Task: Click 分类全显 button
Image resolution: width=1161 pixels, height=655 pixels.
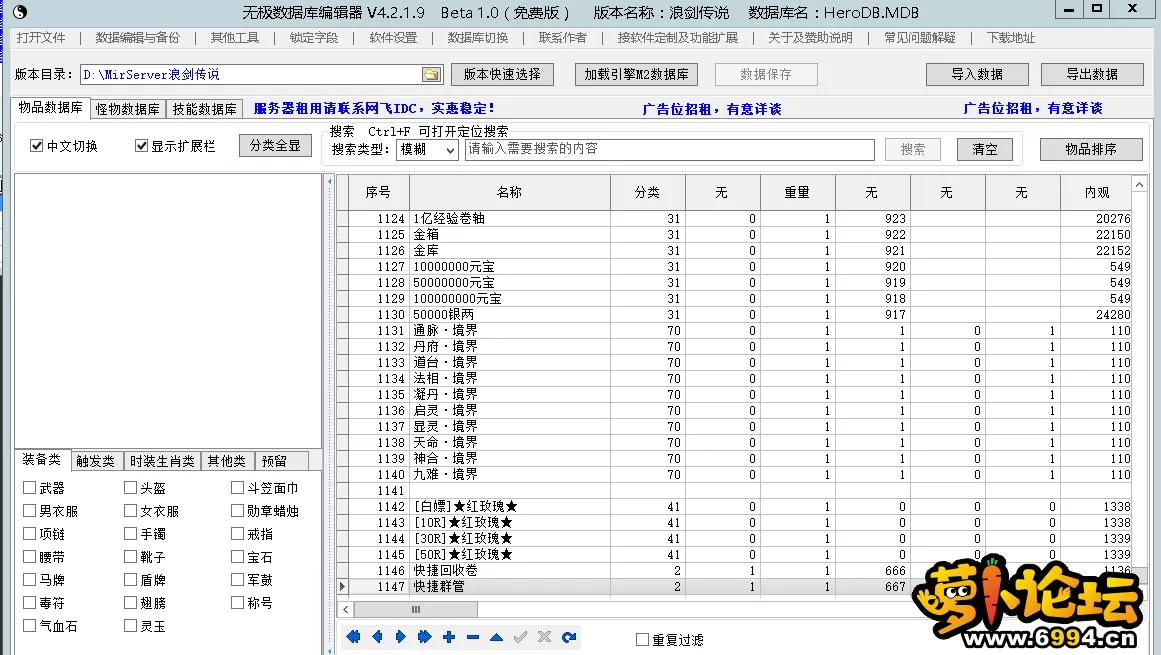Action: [275, 146]
